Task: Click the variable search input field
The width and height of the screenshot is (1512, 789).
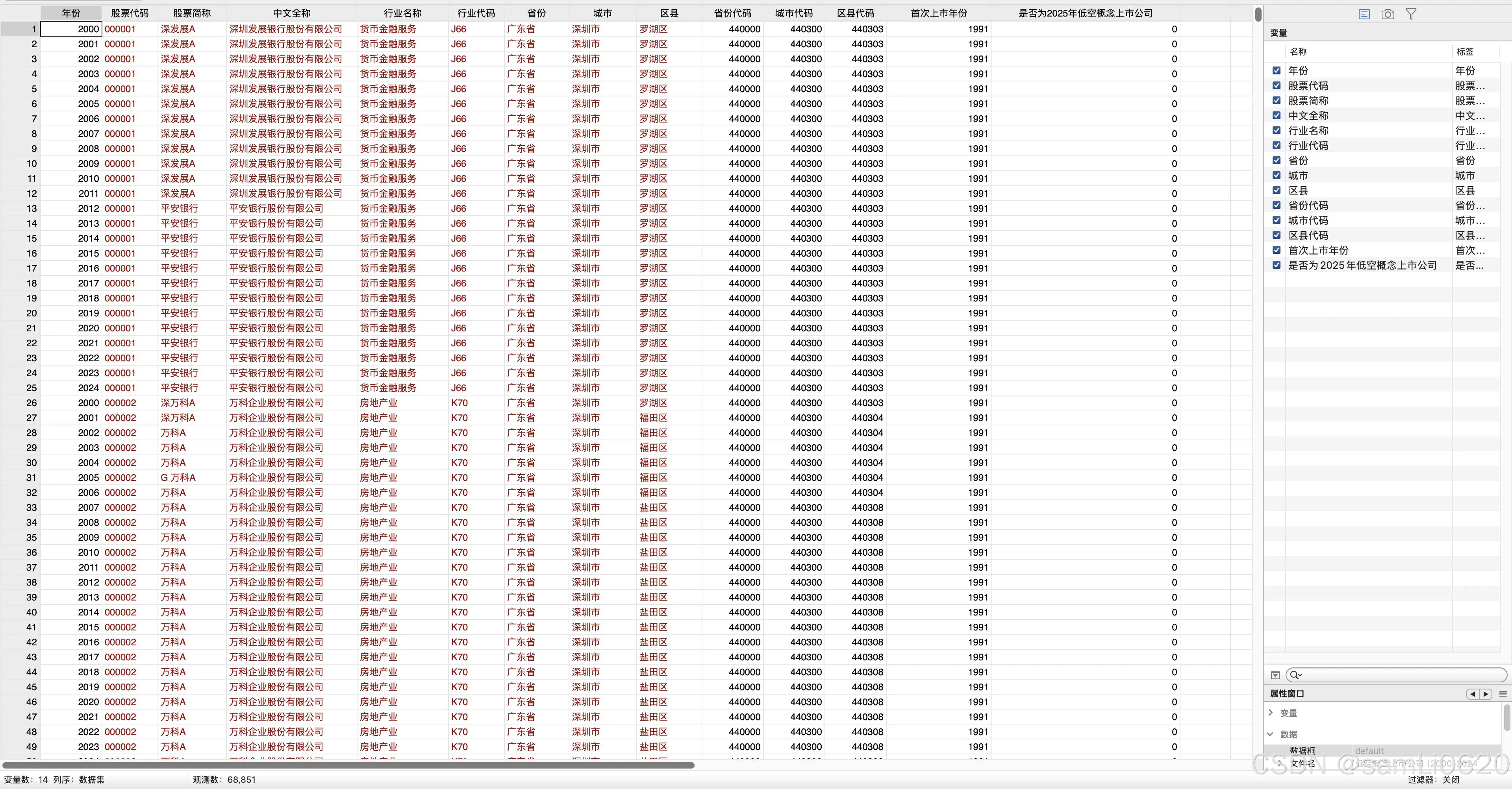Action: 1400,675
